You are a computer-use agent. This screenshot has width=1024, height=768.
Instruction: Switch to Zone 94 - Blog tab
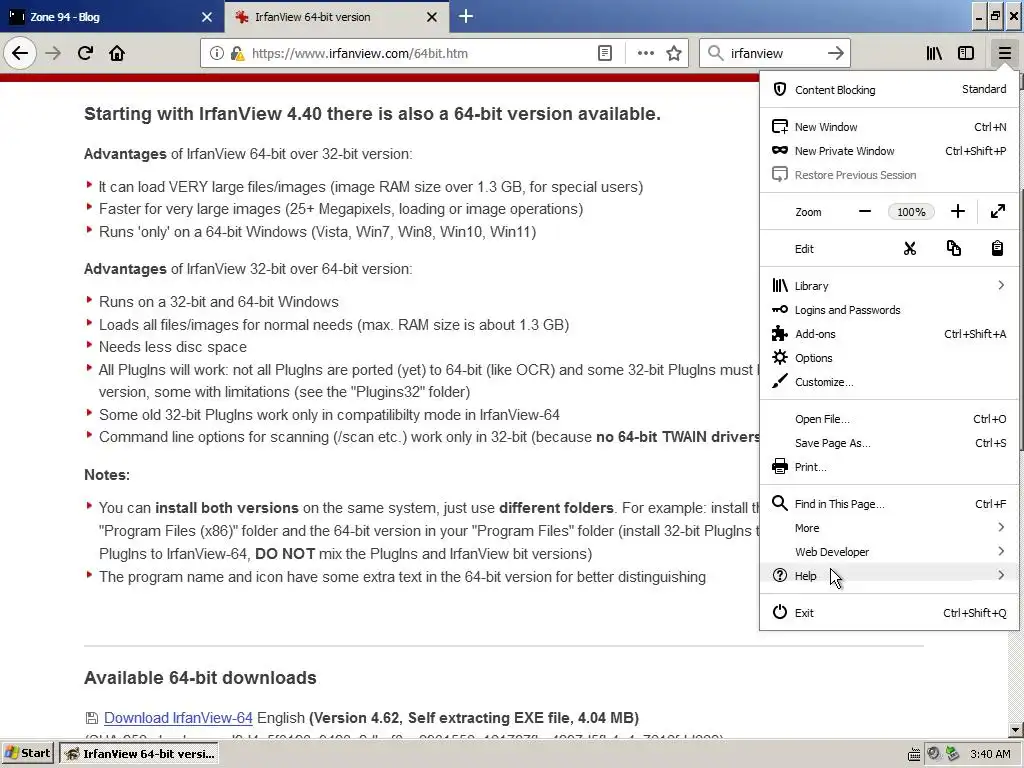pos(111,17)
